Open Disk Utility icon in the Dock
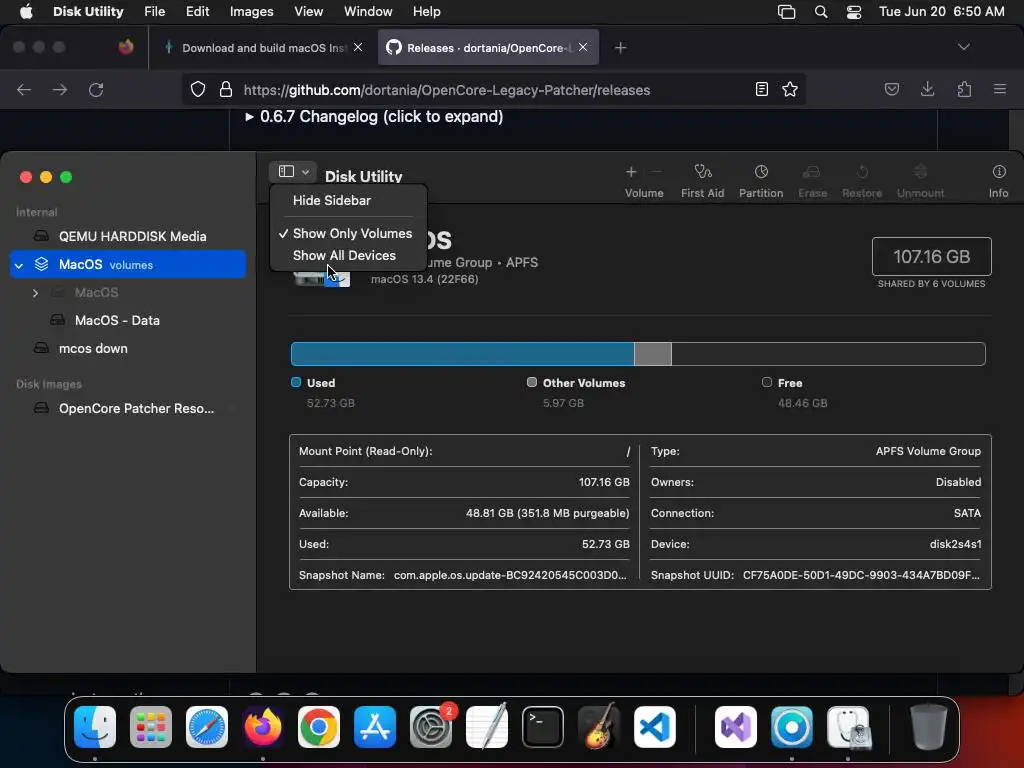 [x=848, y=727]
